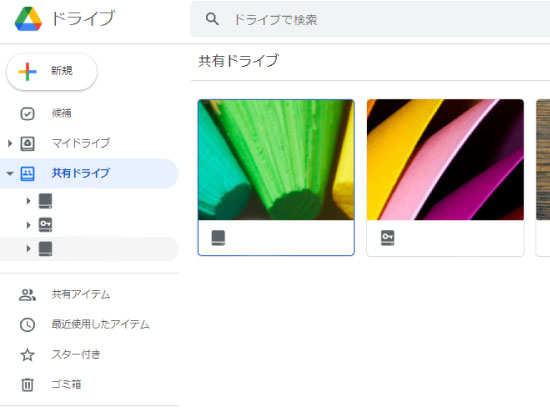This screenshot has width=550, height=412.
Task: Expand the highlighted third shared drive arrow
Action: (28, 249)
